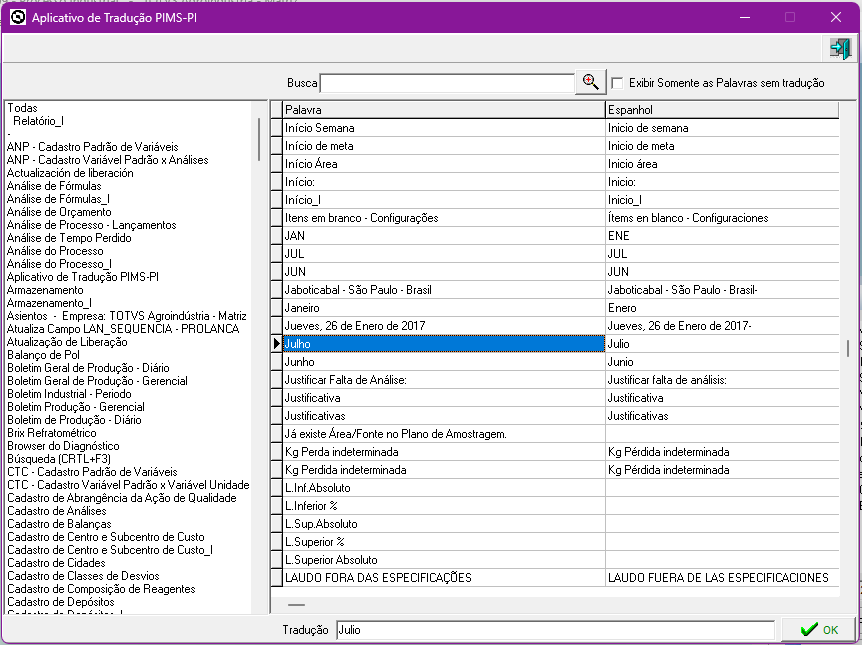Select Actualización de liberación item
Viewport: 862px width, 645px height.
point(70,173)
